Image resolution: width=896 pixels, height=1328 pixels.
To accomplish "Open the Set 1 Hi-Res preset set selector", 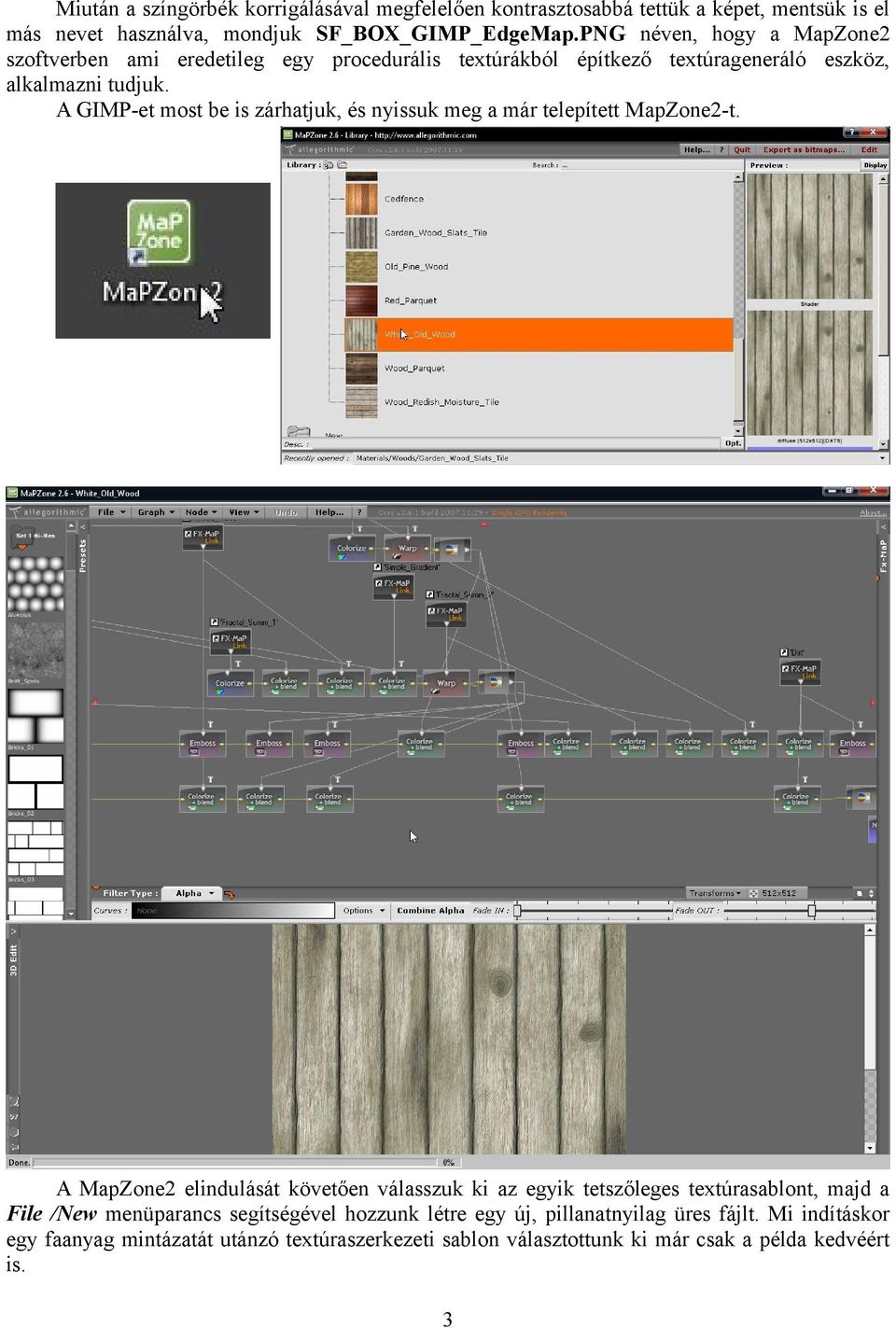I will [x=35, y=536].
